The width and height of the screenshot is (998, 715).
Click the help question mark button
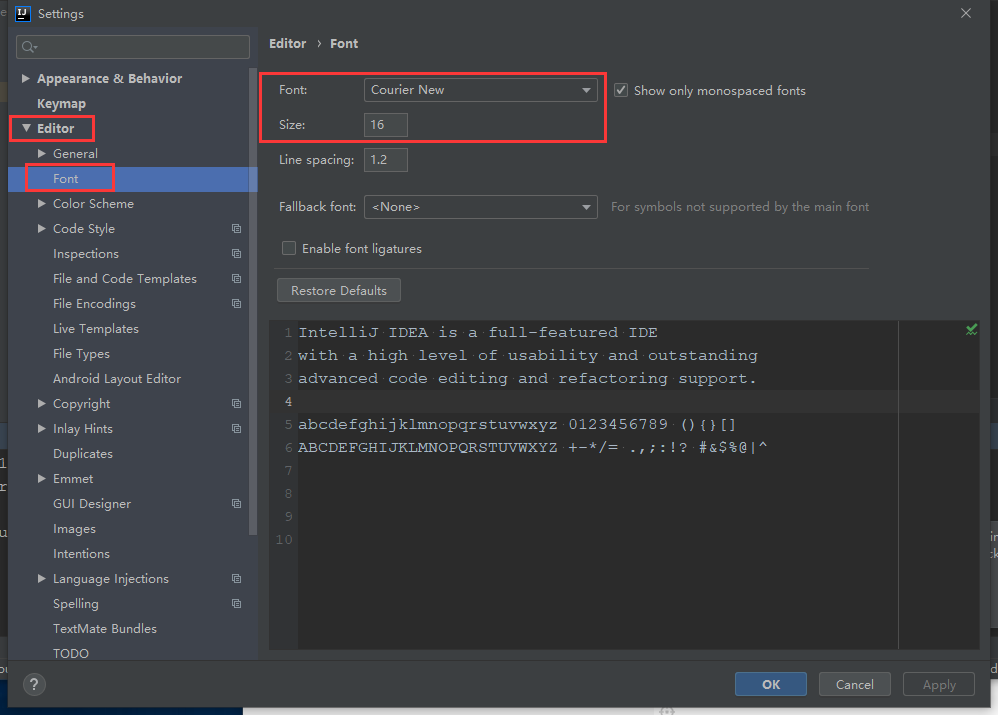34,684
